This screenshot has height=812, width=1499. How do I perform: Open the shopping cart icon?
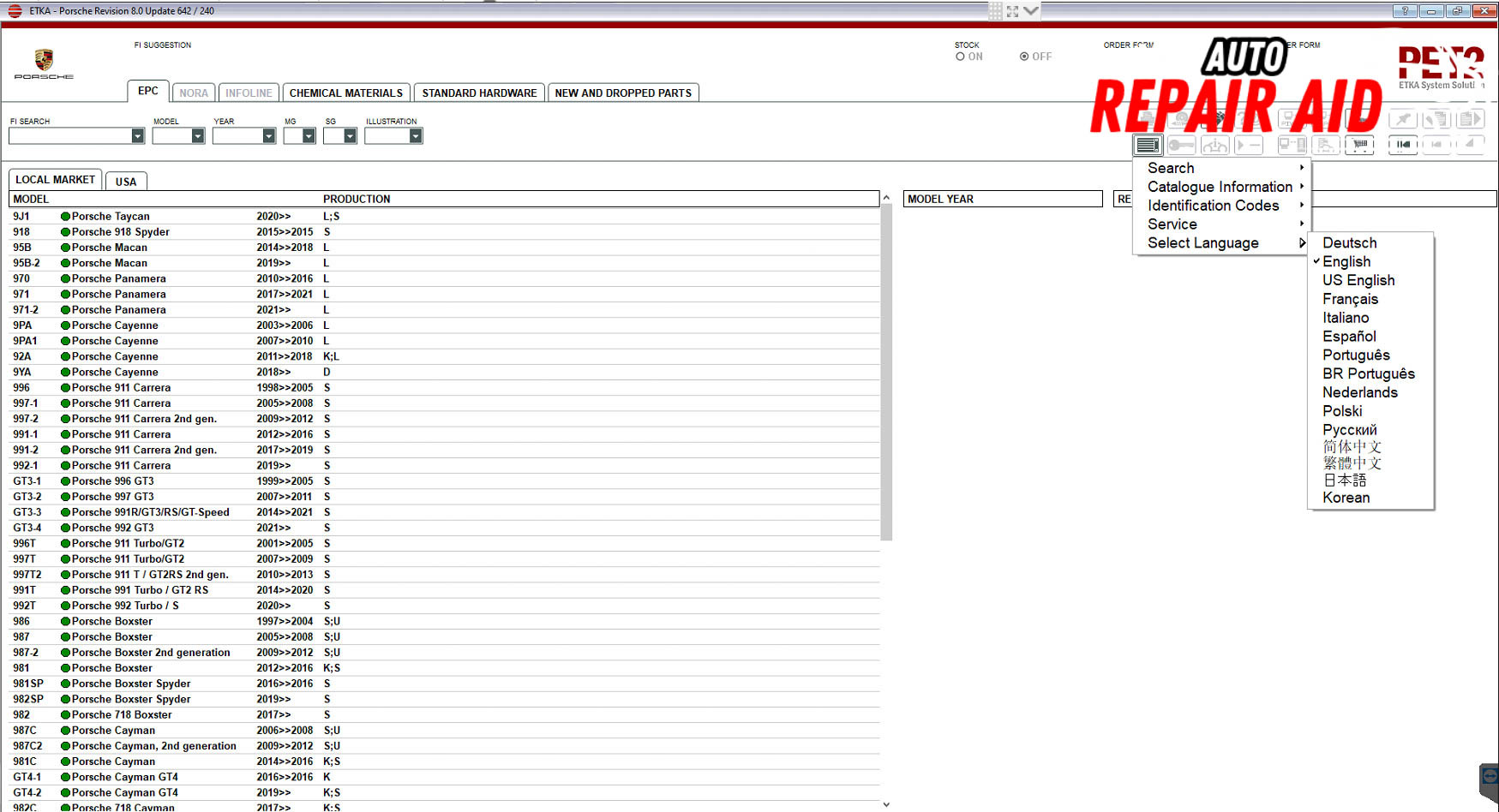(1360, 145)
